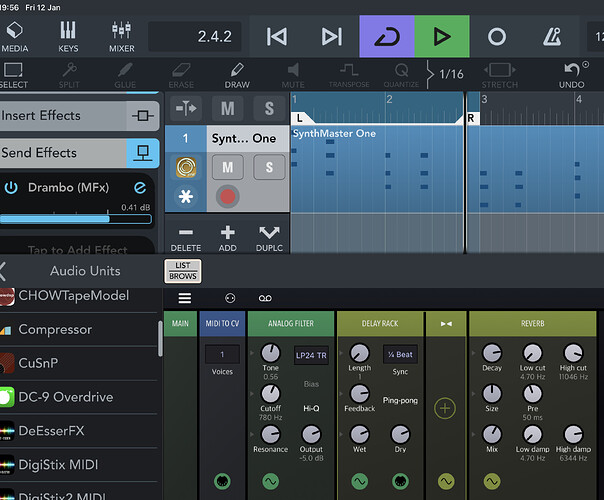604x500 pixels.
Task: Open the Keys keyboard panel
Action: pyautogui.click(x=68, y=37)
